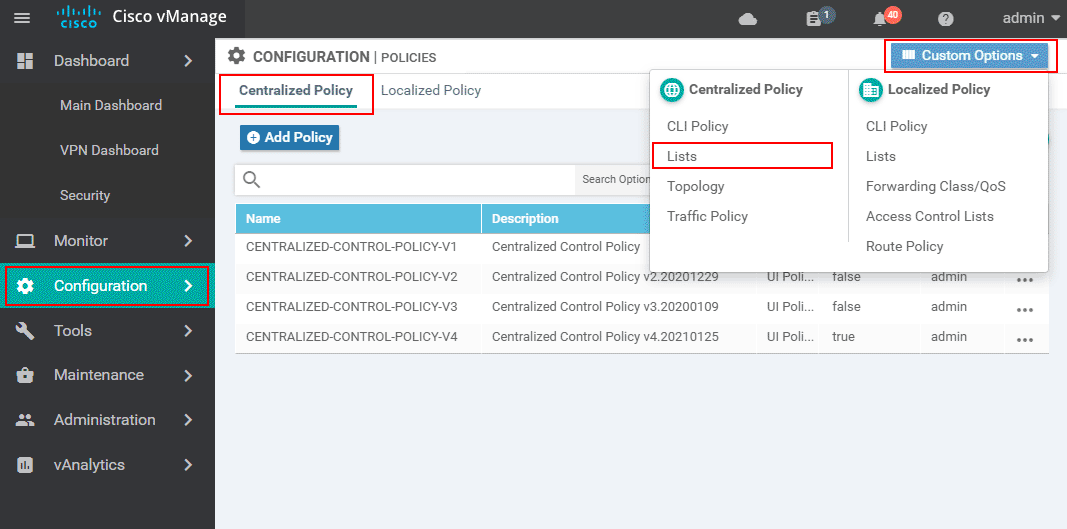1067x529 pixels.
Task: Open row actions for CENTRALIZED-CONTROL-POLICY-V4
Action: coord(1024,339)
